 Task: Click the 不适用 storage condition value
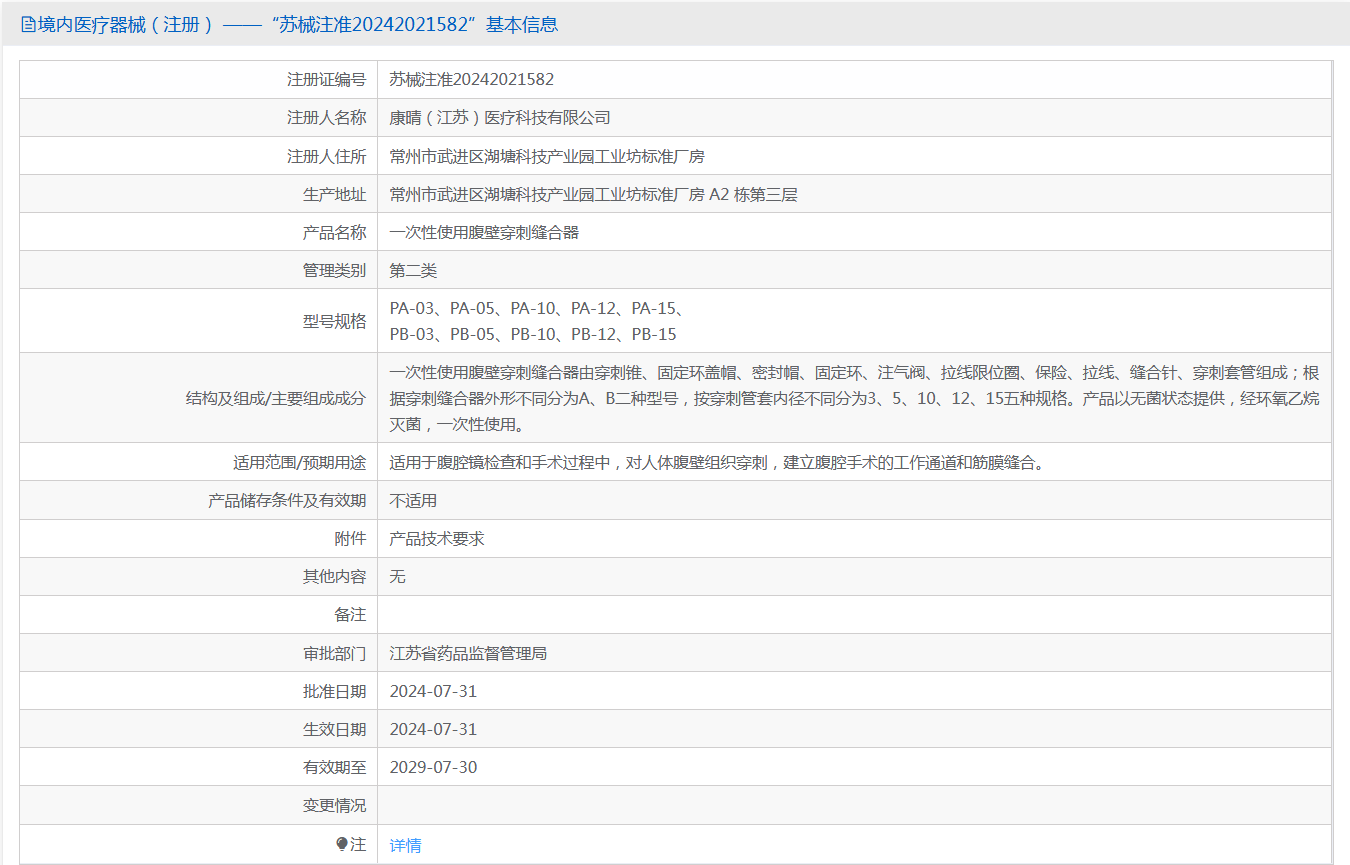click(x=413, y=500)
